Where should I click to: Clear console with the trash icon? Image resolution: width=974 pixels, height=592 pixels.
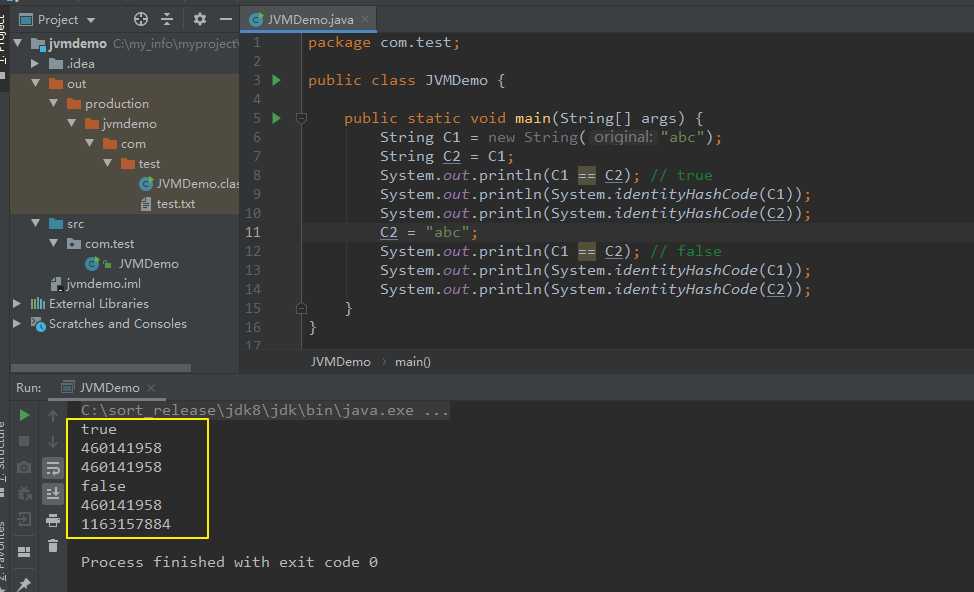(53, 545)
